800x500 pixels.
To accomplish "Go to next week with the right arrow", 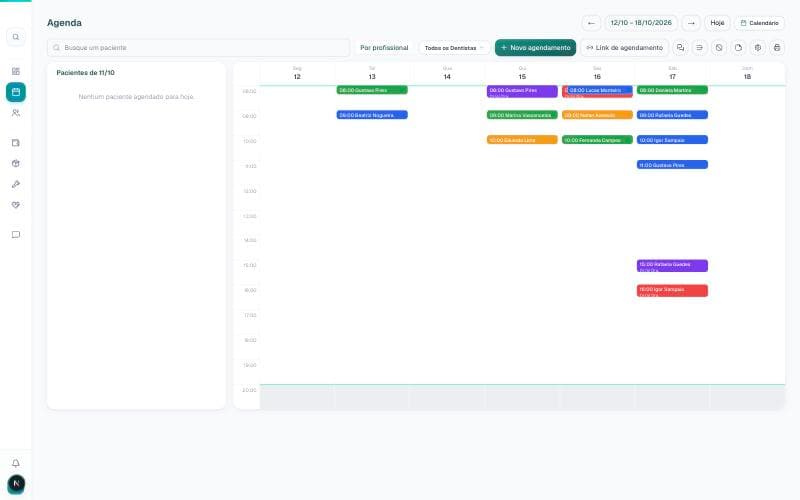I will (691, 23).
